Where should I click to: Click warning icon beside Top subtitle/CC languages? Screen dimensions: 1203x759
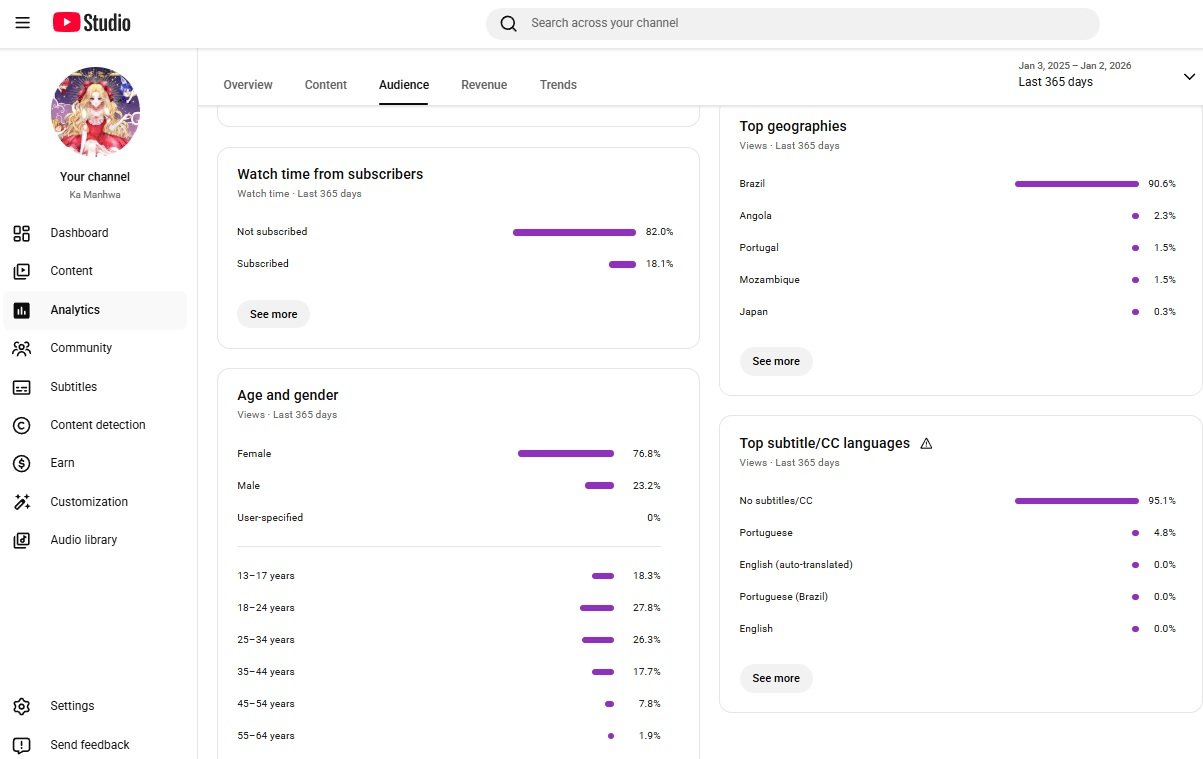926,443
